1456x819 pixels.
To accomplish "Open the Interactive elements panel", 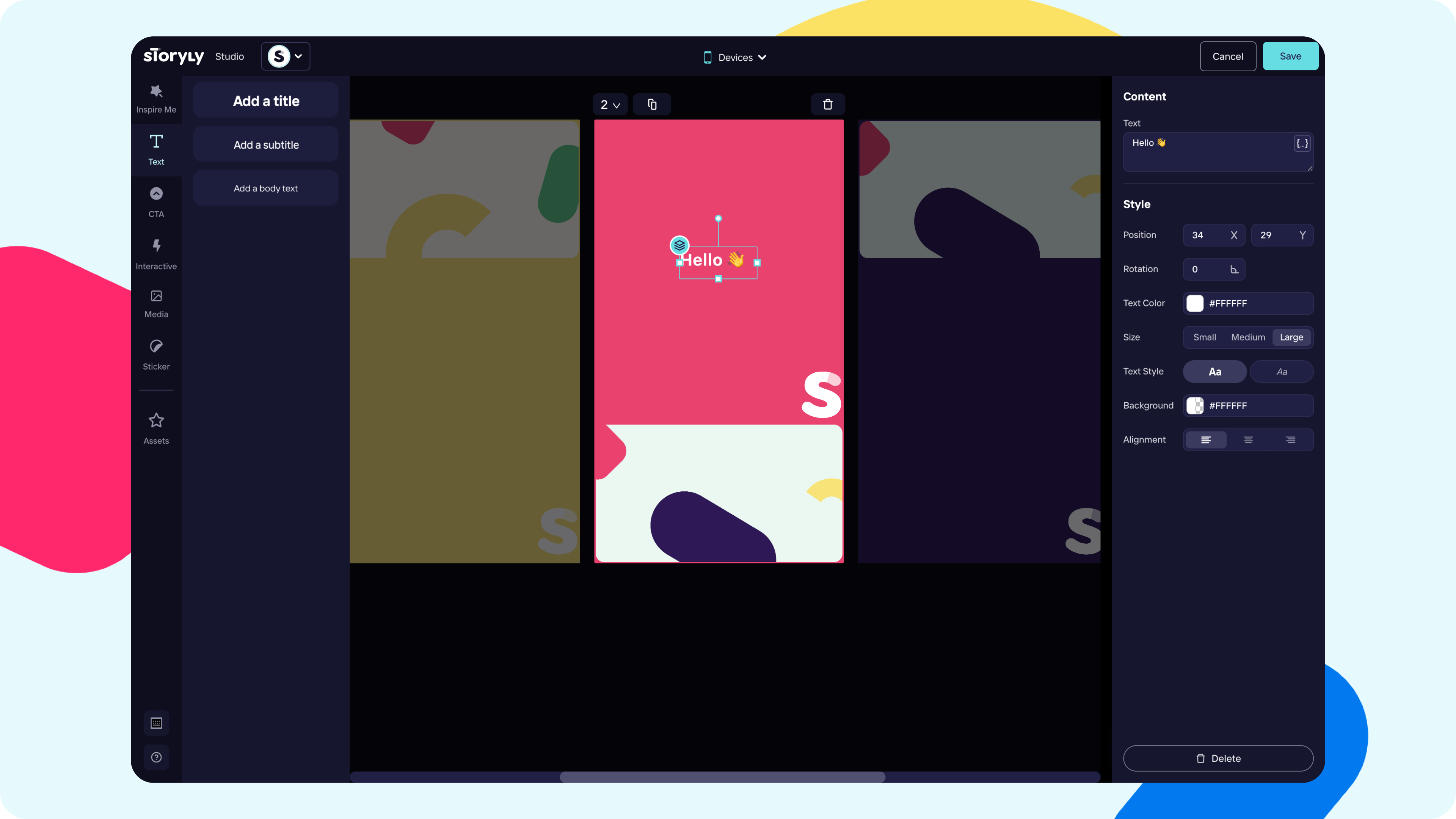I will [x=156, y=254].
